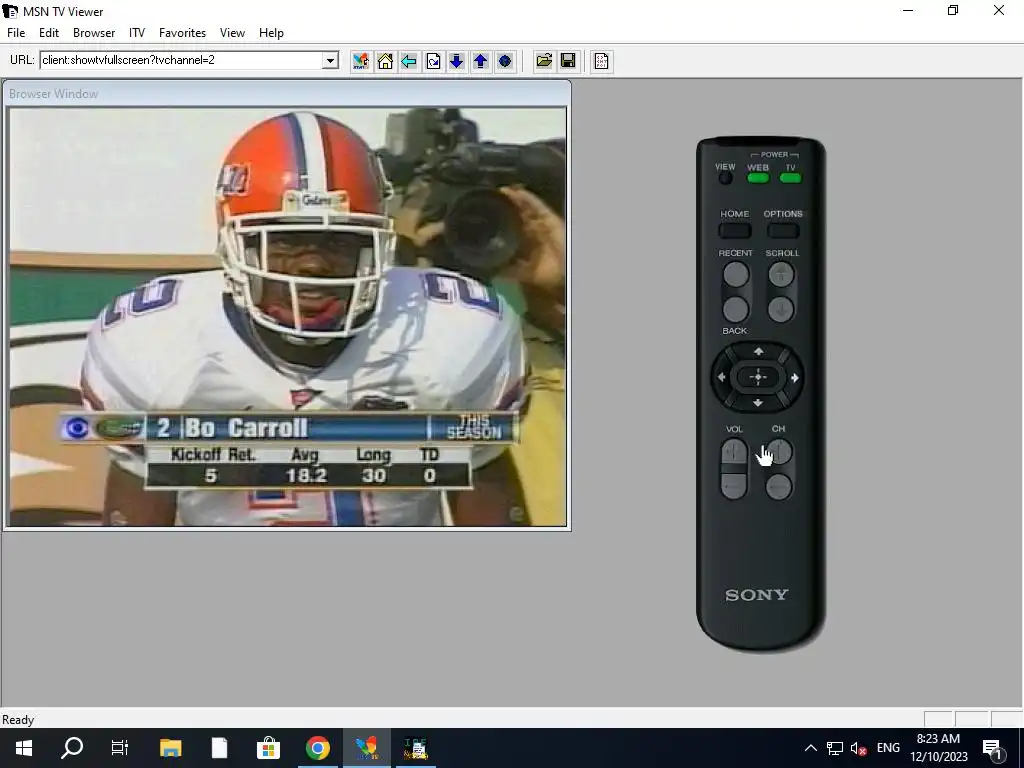Open Windows Start menu
The width and height of the screenshot is (1024, 768).
pyautogui.click(x=24, y=748)
